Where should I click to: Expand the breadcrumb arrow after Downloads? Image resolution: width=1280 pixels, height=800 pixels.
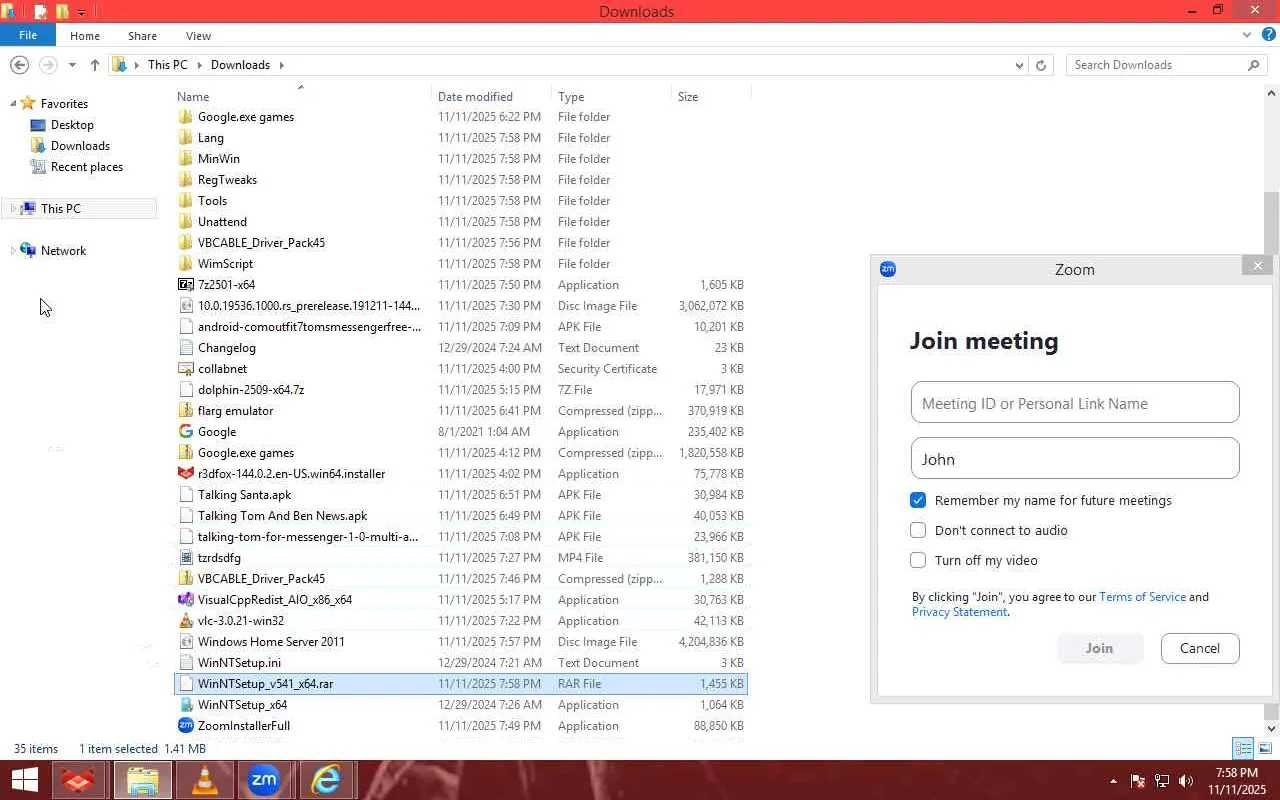[281, 65]
